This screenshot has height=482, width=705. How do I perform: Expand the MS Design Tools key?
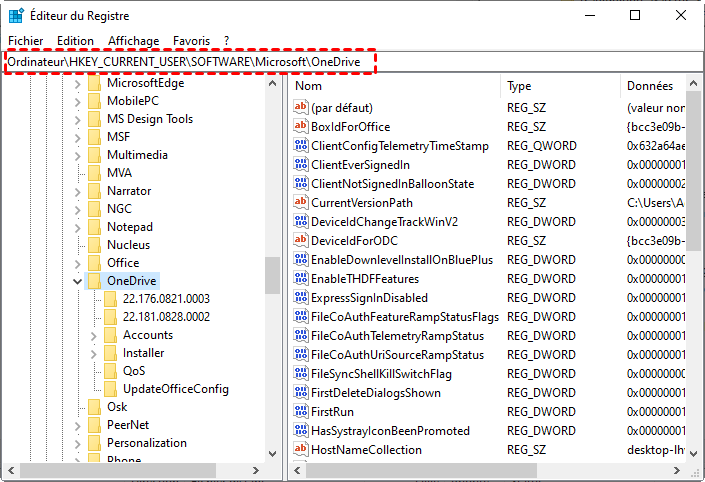[x=77, y=120]
